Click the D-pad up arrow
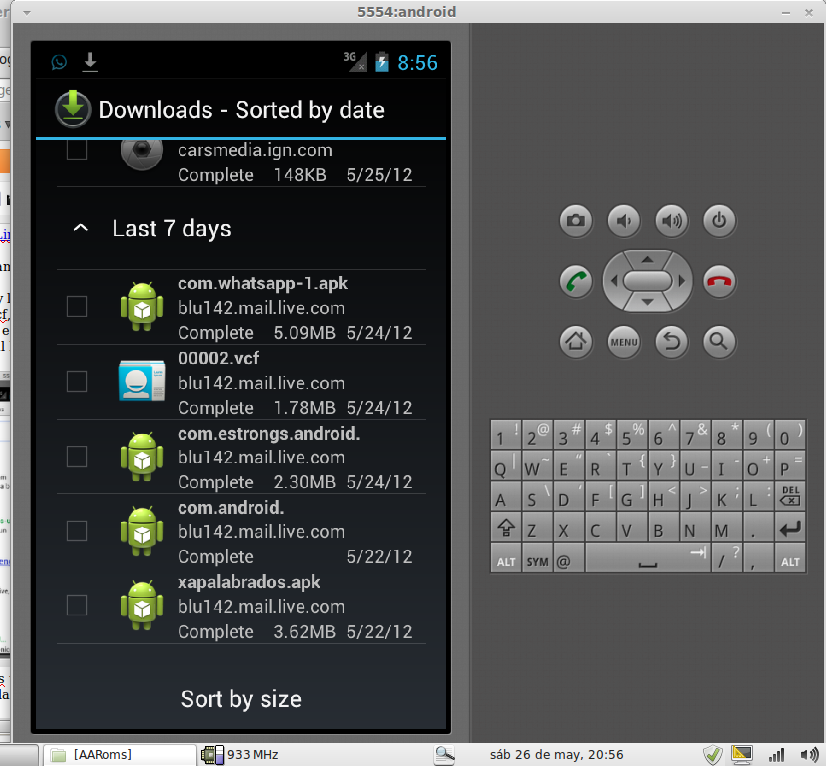Screen dimensions: 826x766 (x=647, y=259)
